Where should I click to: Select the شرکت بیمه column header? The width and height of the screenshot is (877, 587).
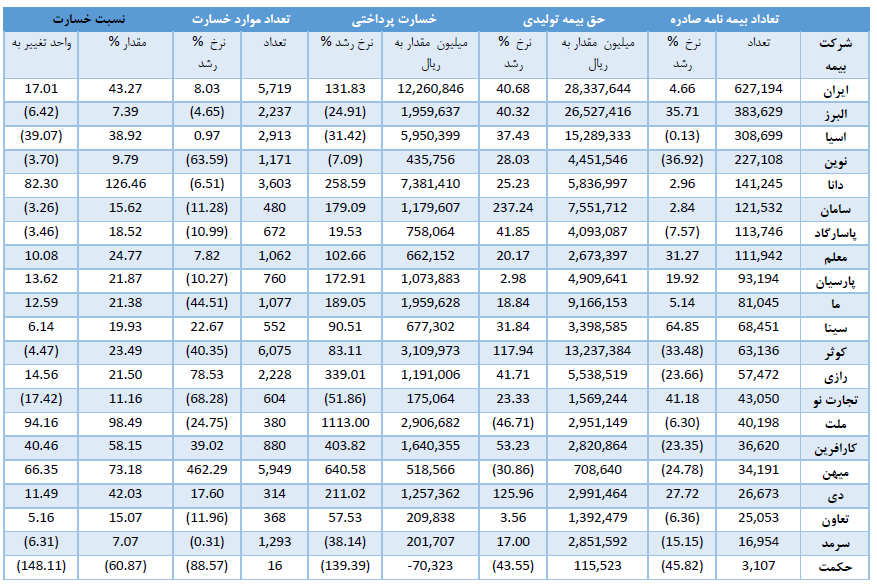(x=835, y=54)
